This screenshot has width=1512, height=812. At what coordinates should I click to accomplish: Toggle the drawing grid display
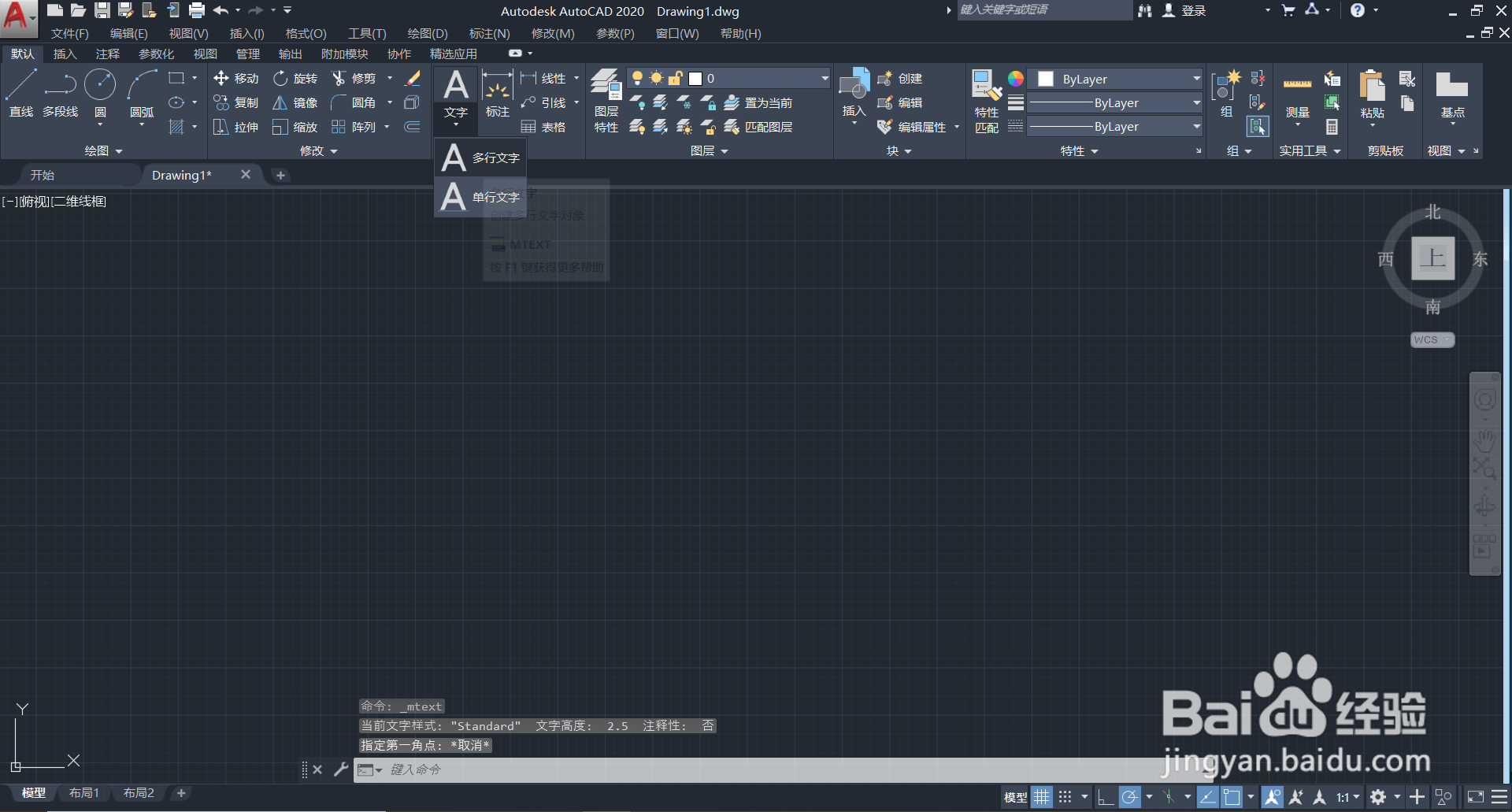point(1042,797)
